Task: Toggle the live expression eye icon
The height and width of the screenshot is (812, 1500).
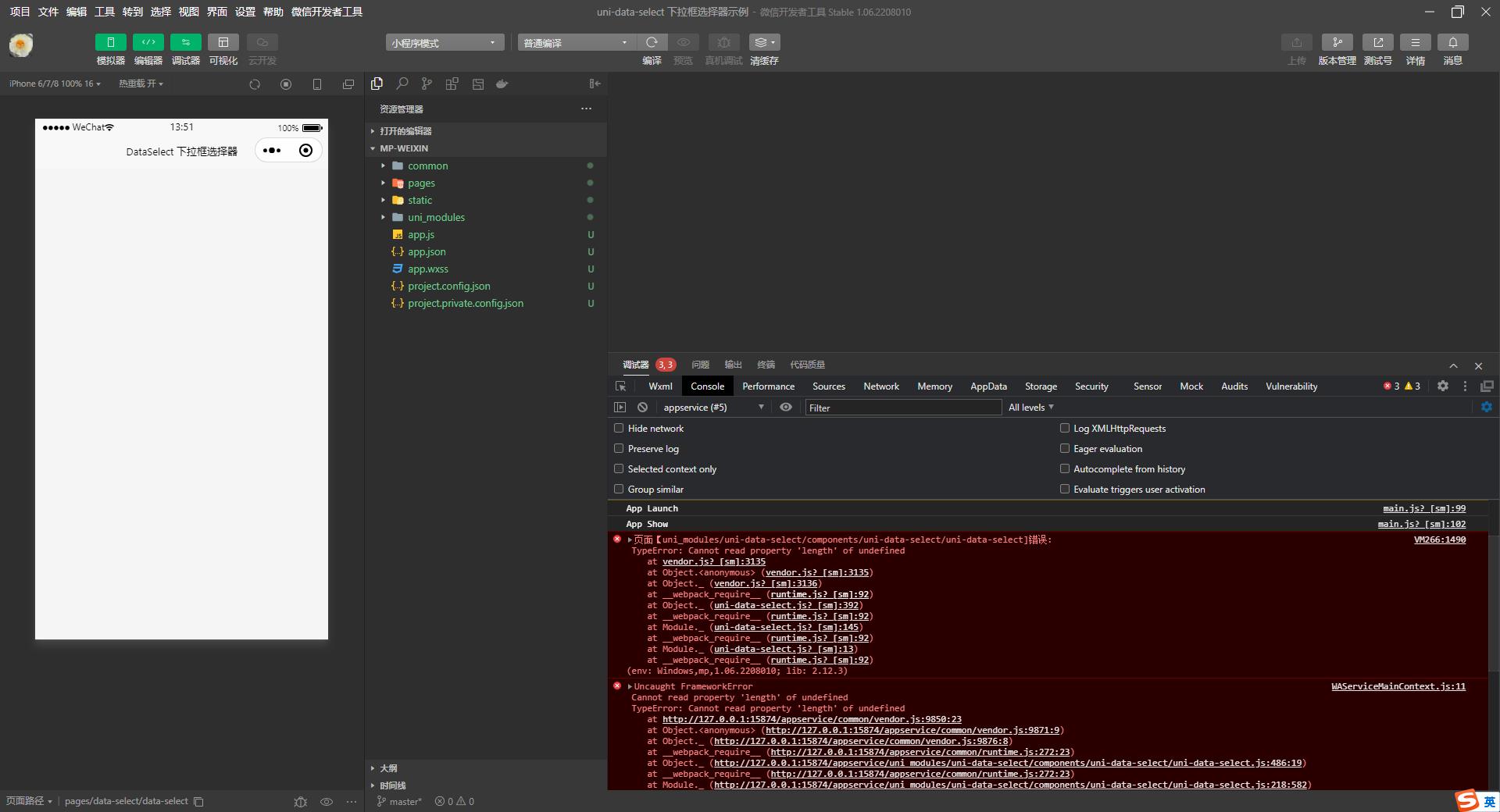Action: (x=786, y=408)
